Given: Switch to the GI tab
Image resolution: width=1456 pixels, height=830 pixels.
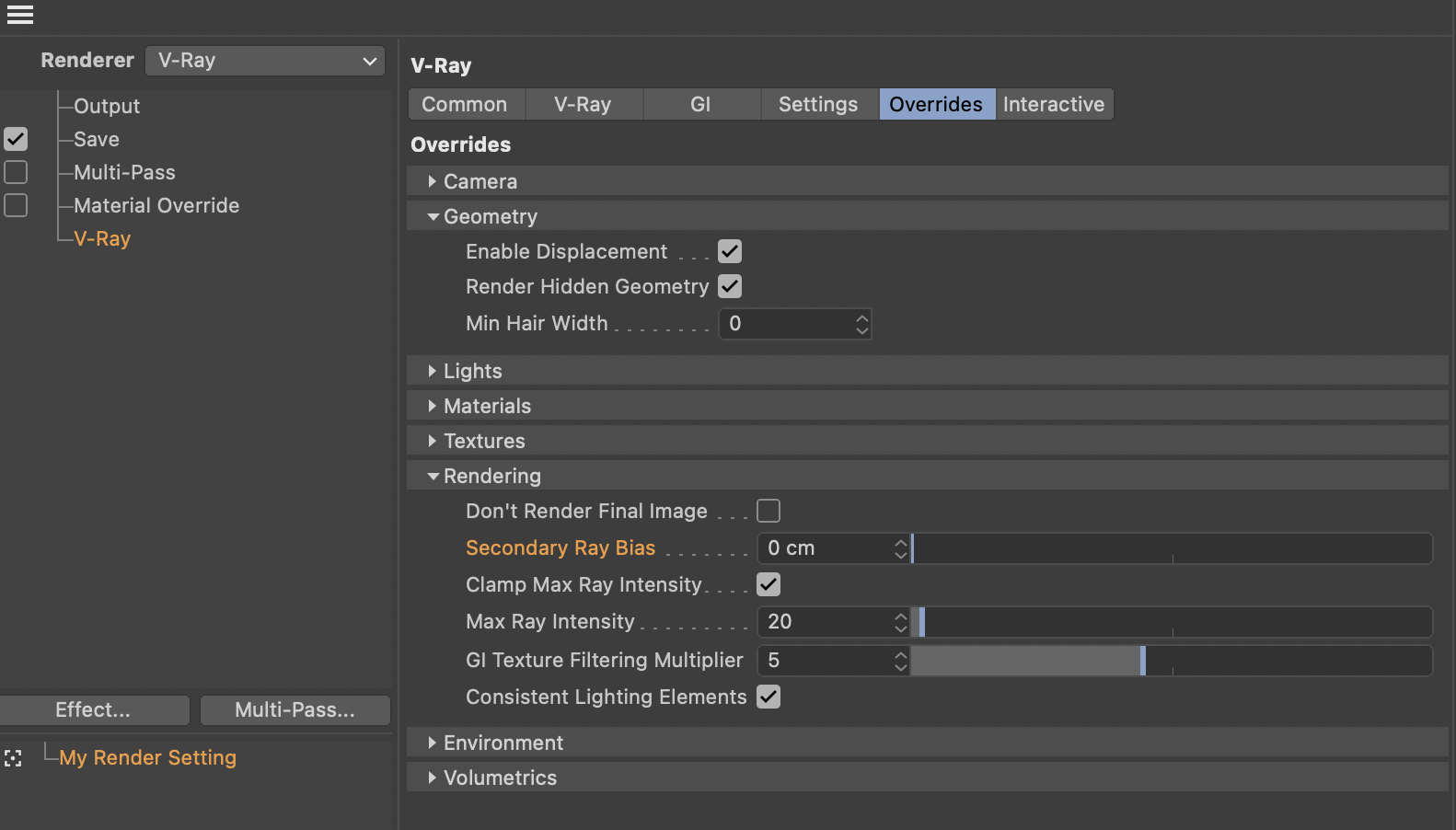Looking at the screenshot, I should (701, 105).
